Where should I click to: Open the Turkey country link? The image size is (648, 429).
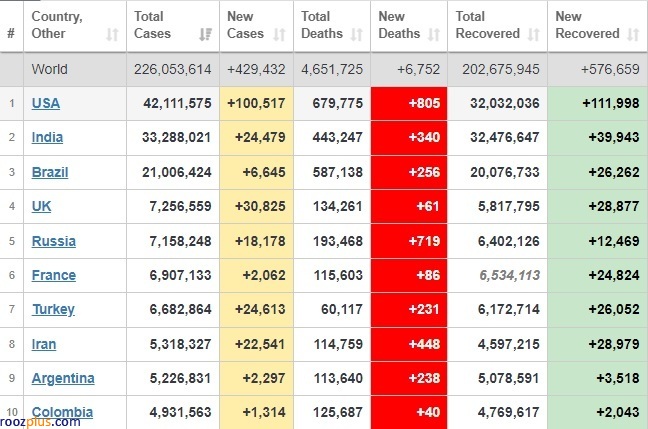54,309
